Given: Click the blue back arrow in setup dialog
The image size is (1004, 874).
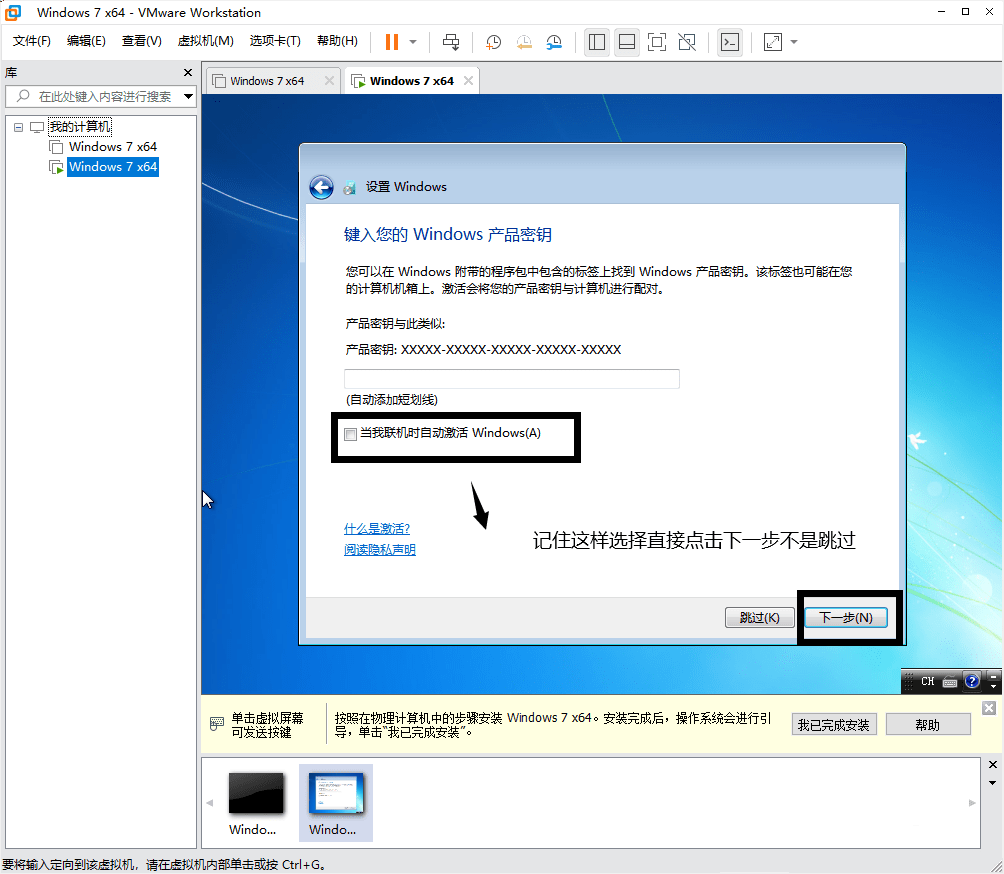Looking at the screenshot, I should (x=321, y=188).
